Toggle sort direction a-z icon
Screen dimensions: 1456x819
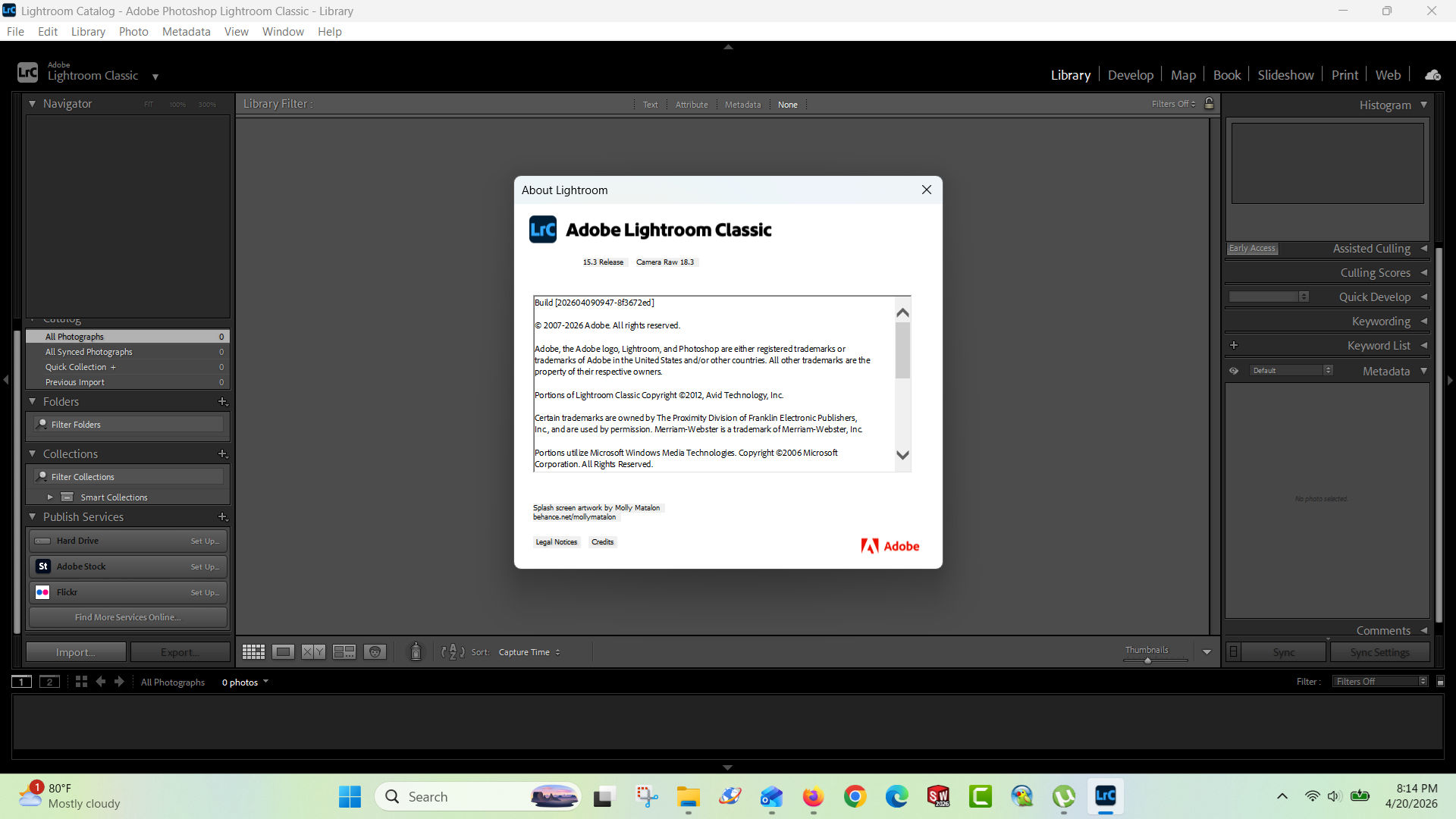pos(453,652)
